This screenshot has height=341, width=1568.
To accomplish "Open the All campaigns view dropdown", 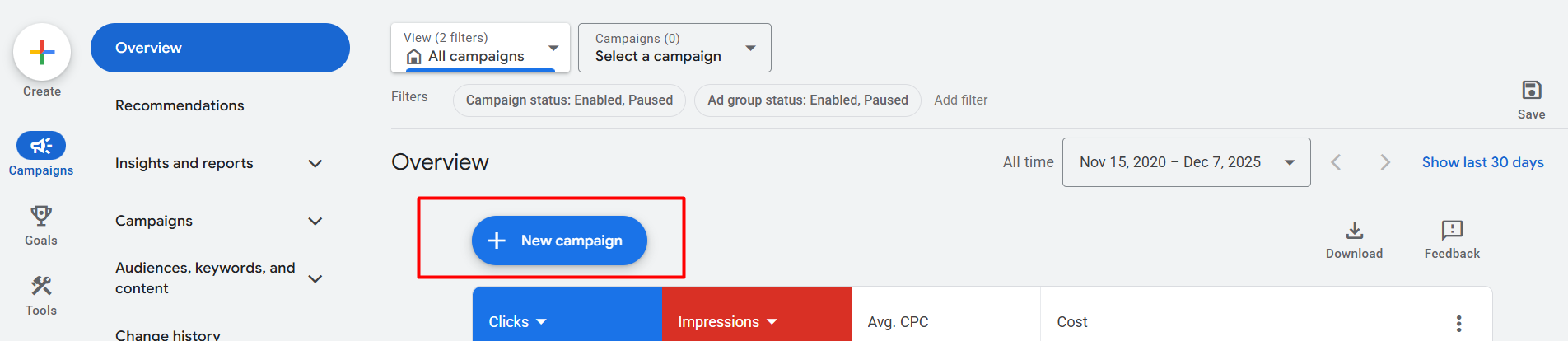I will tap(480, 48).
